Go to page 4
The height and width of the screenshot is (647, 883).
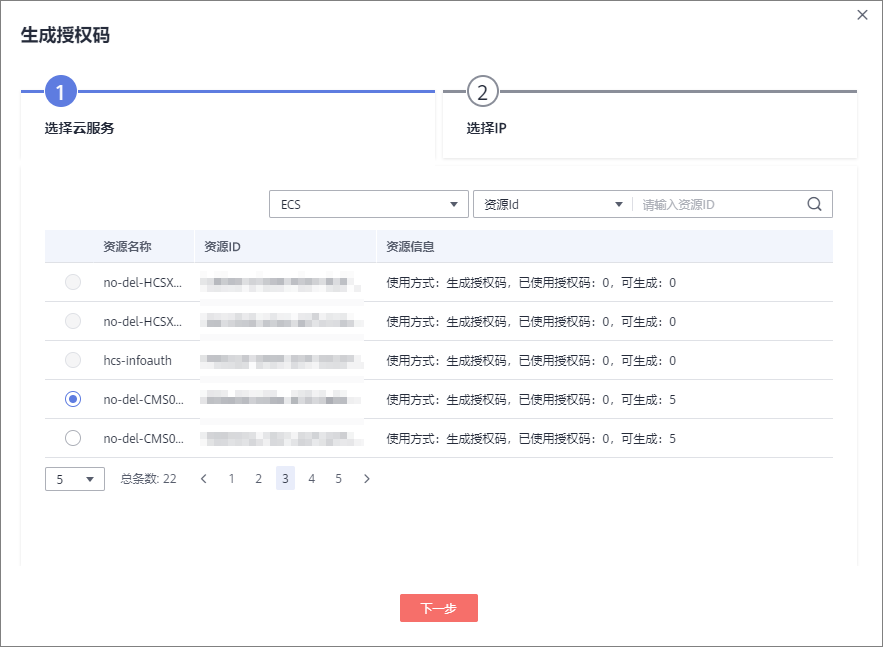click(311, 479)
